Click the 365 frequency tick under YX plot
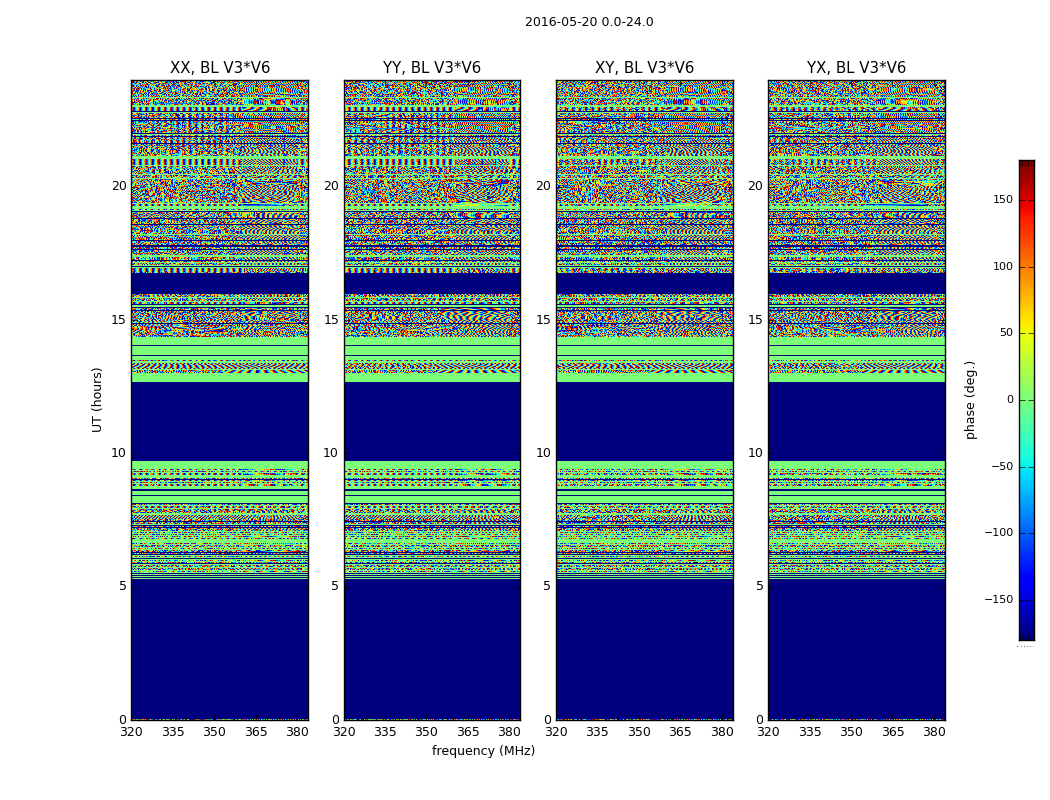1050x800 pixels. tap(893, 732)
